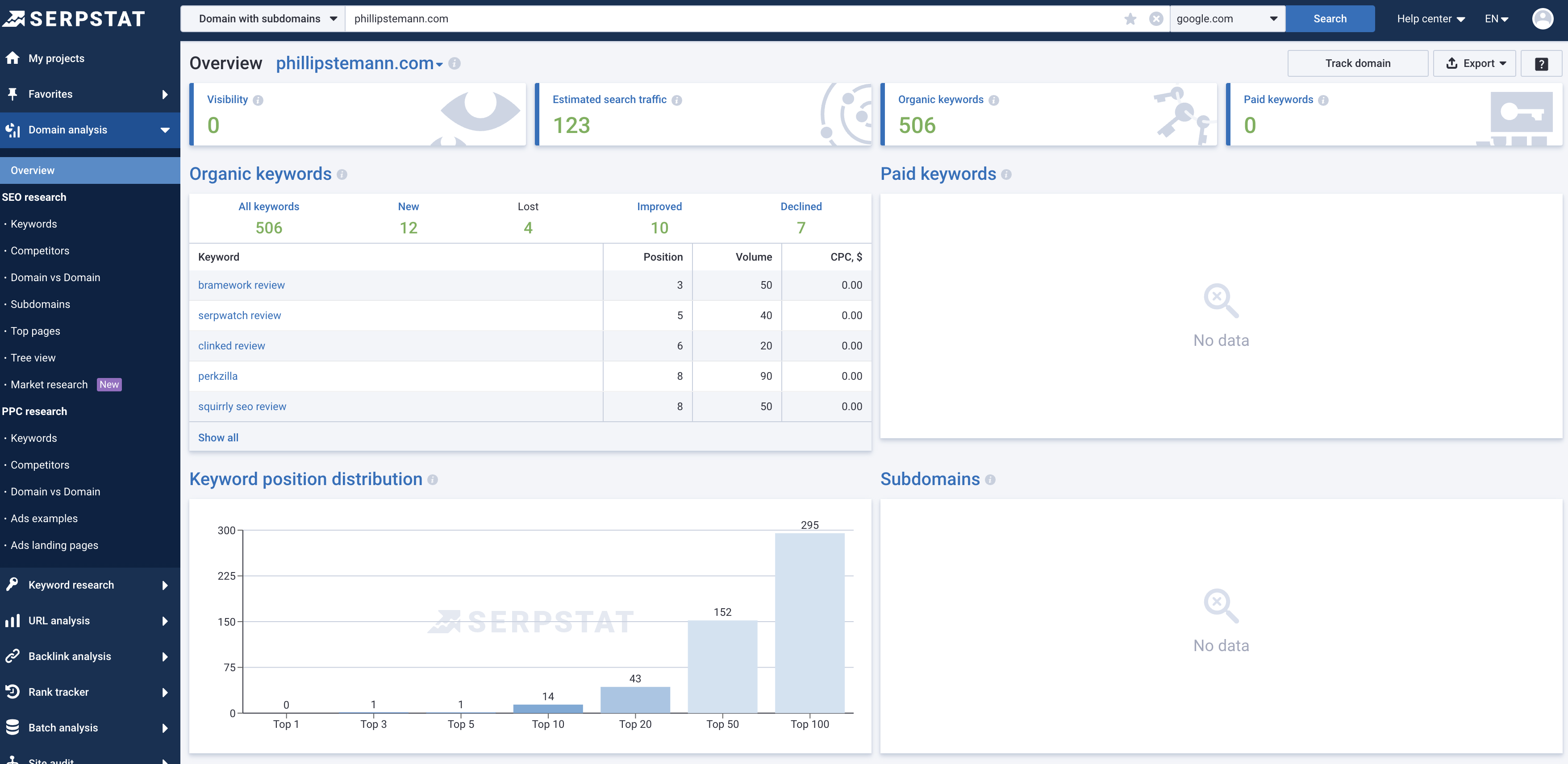
Task: Click the Top 100 bar in chart
Action: point(809,623)
